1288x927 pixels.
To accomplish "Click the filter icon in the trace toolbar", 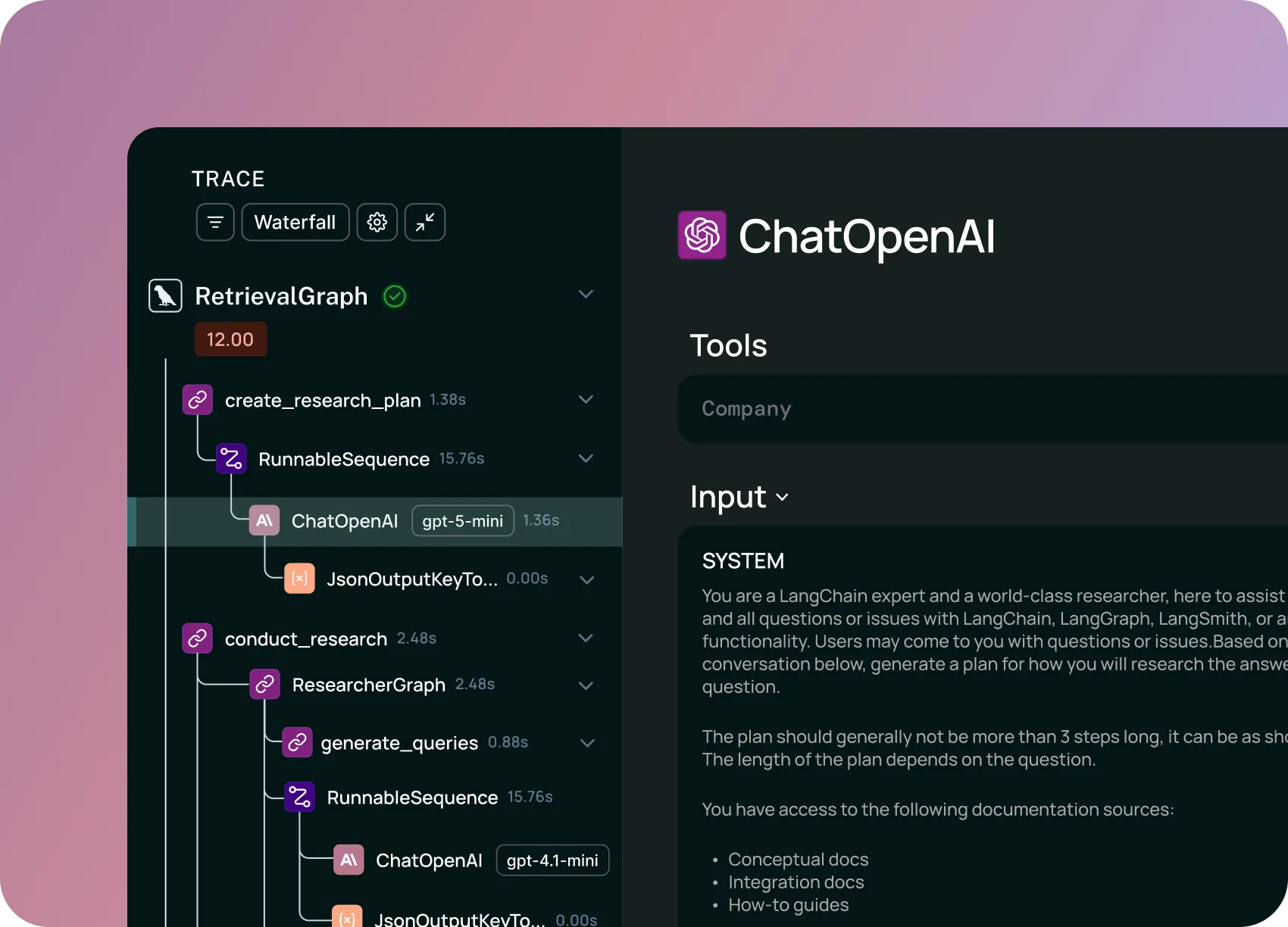I will pyautogui.click(x=215, y=223).
